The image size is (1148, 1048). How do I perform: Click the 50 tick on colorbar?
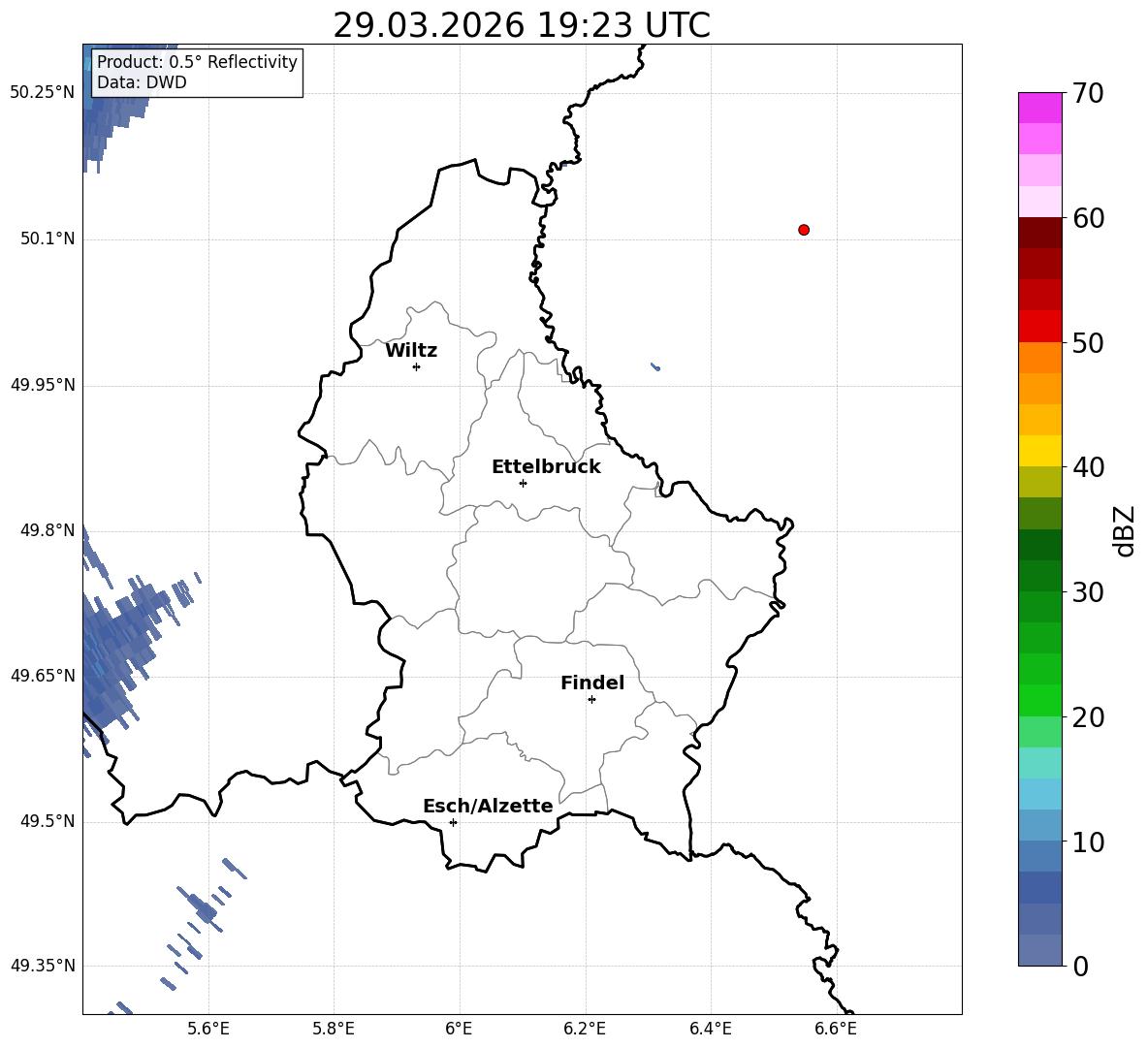1088,342
